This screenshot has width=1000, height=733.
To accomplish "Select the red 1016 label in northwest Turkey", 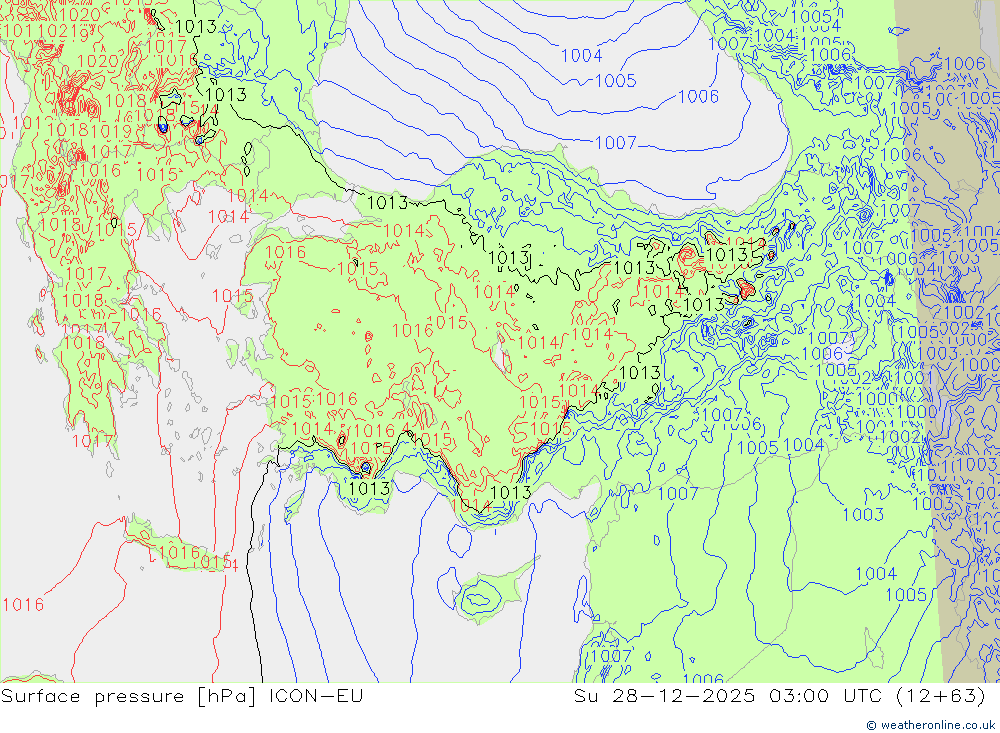I will tap(286, 253).
